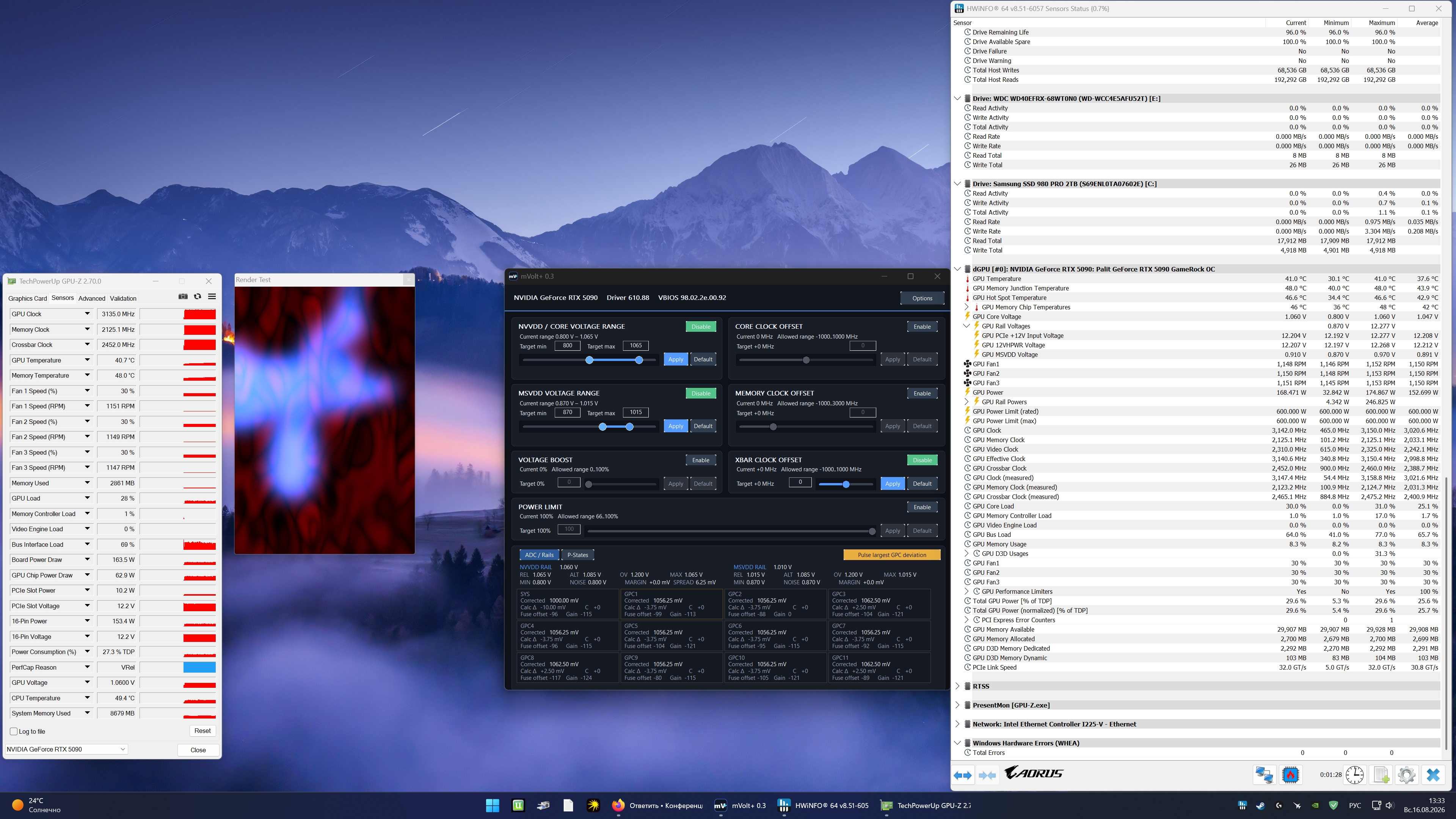
Task: Switch to the P-States tab
Action: click(x=577, y=555)
